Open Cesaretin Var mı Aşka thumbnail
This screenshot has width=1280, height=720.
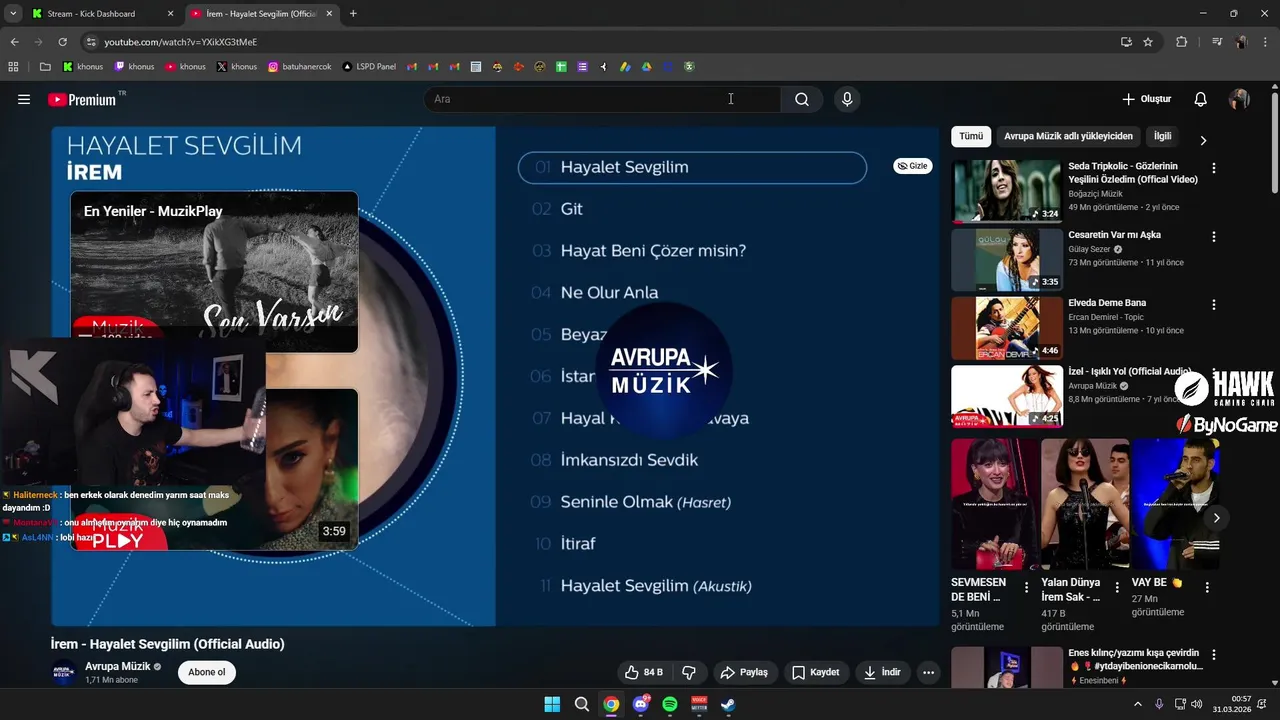[x=1006, y=259]
